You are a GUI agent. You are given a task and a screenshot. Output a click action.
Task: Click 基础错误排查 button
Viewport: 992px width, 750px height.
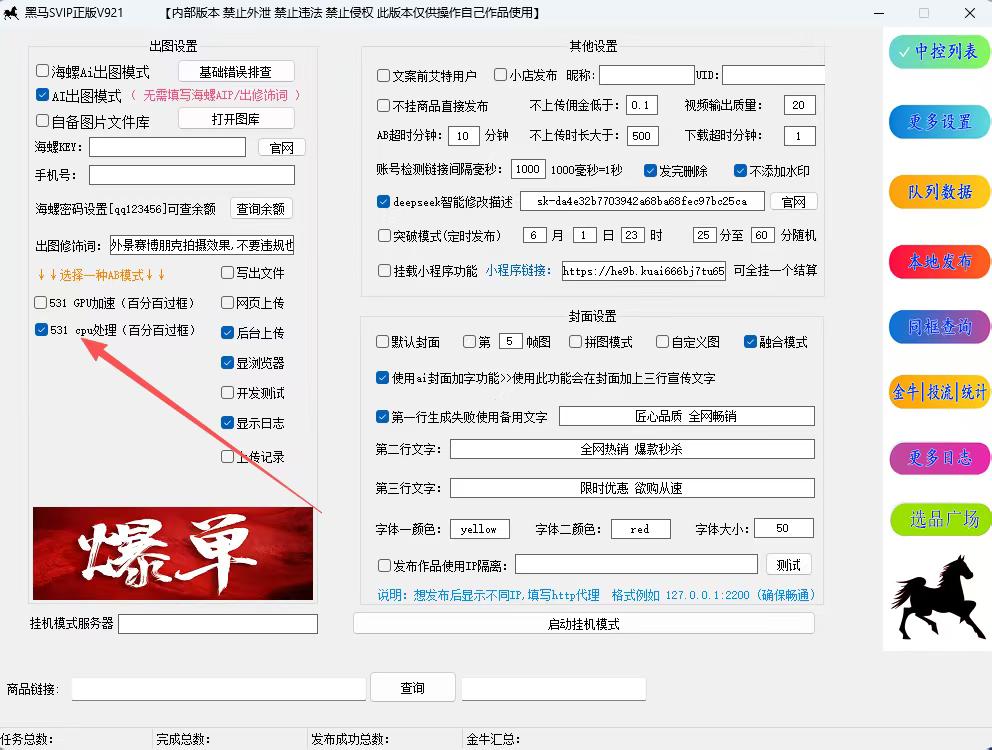(236, 72)
